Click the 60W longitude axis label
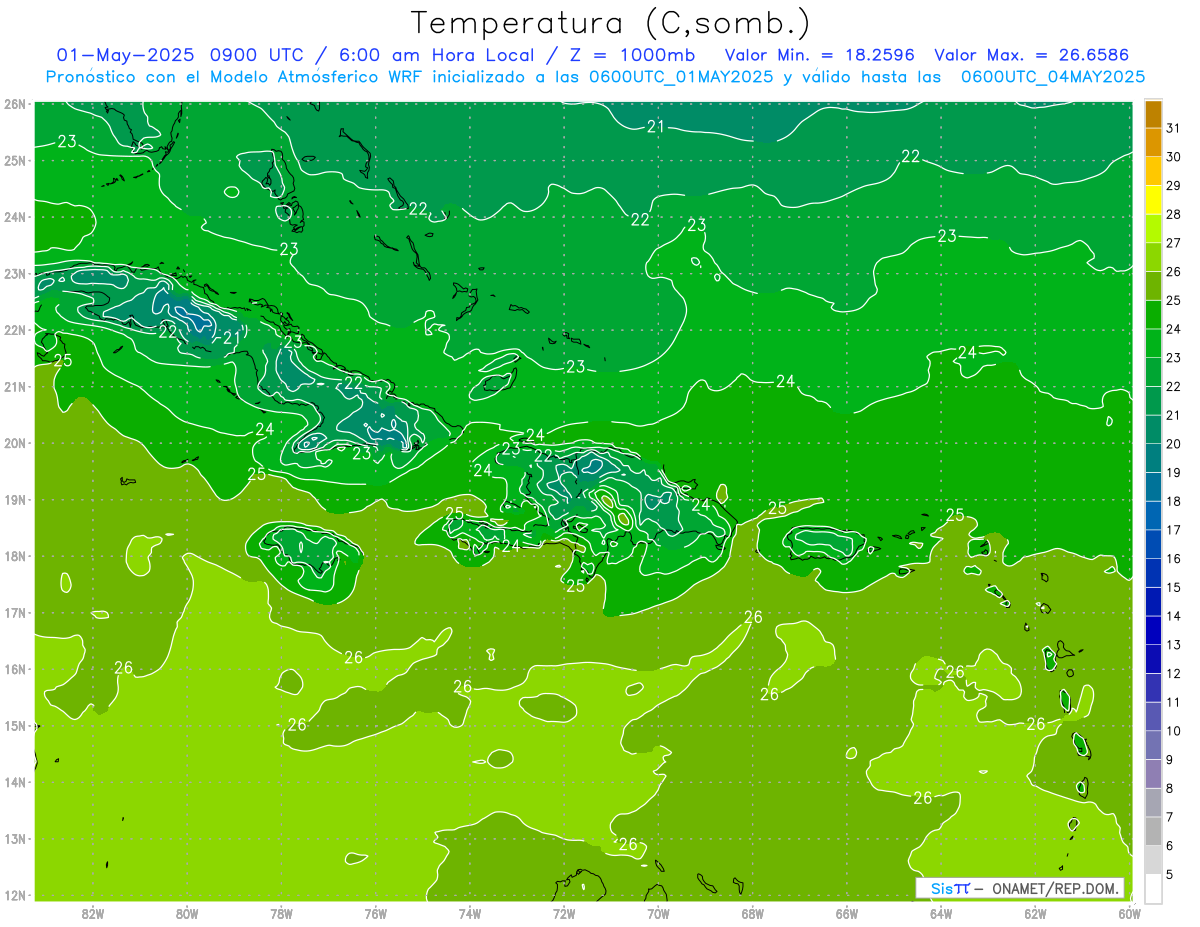 tap(1129, 913)
